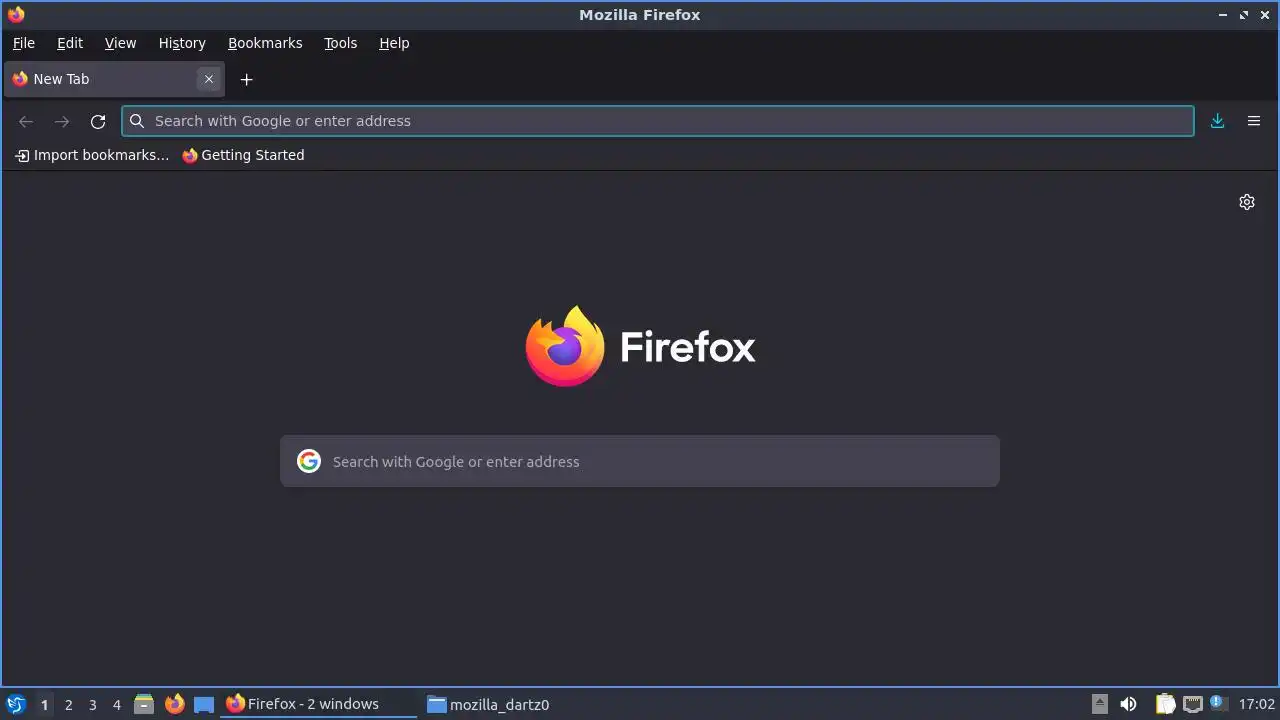Open the network tray icon
The width and height of the screenshot is (1280, 720).
tap(1192, 704)
